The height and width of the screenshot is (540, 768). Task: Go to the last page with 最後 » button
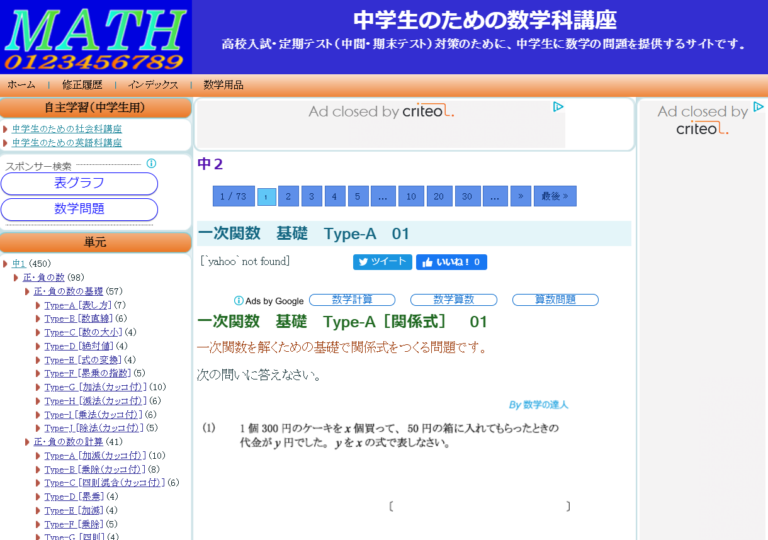555,196
